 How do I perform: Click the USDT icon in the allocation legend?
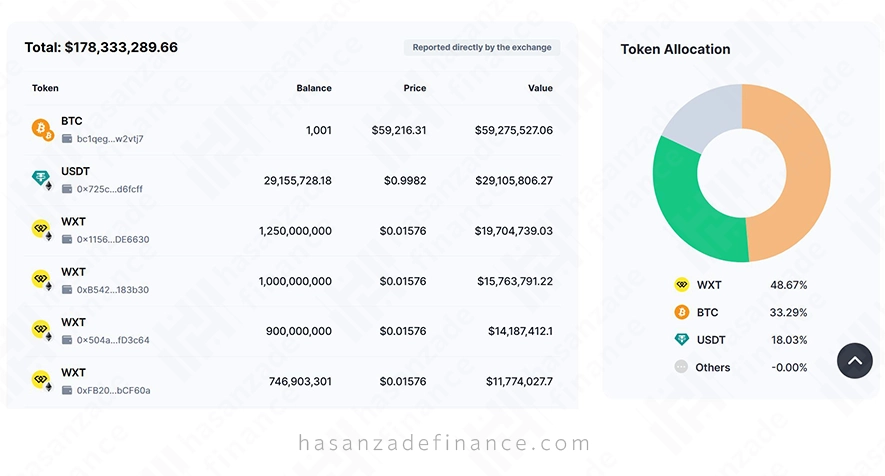pos(682,339)
